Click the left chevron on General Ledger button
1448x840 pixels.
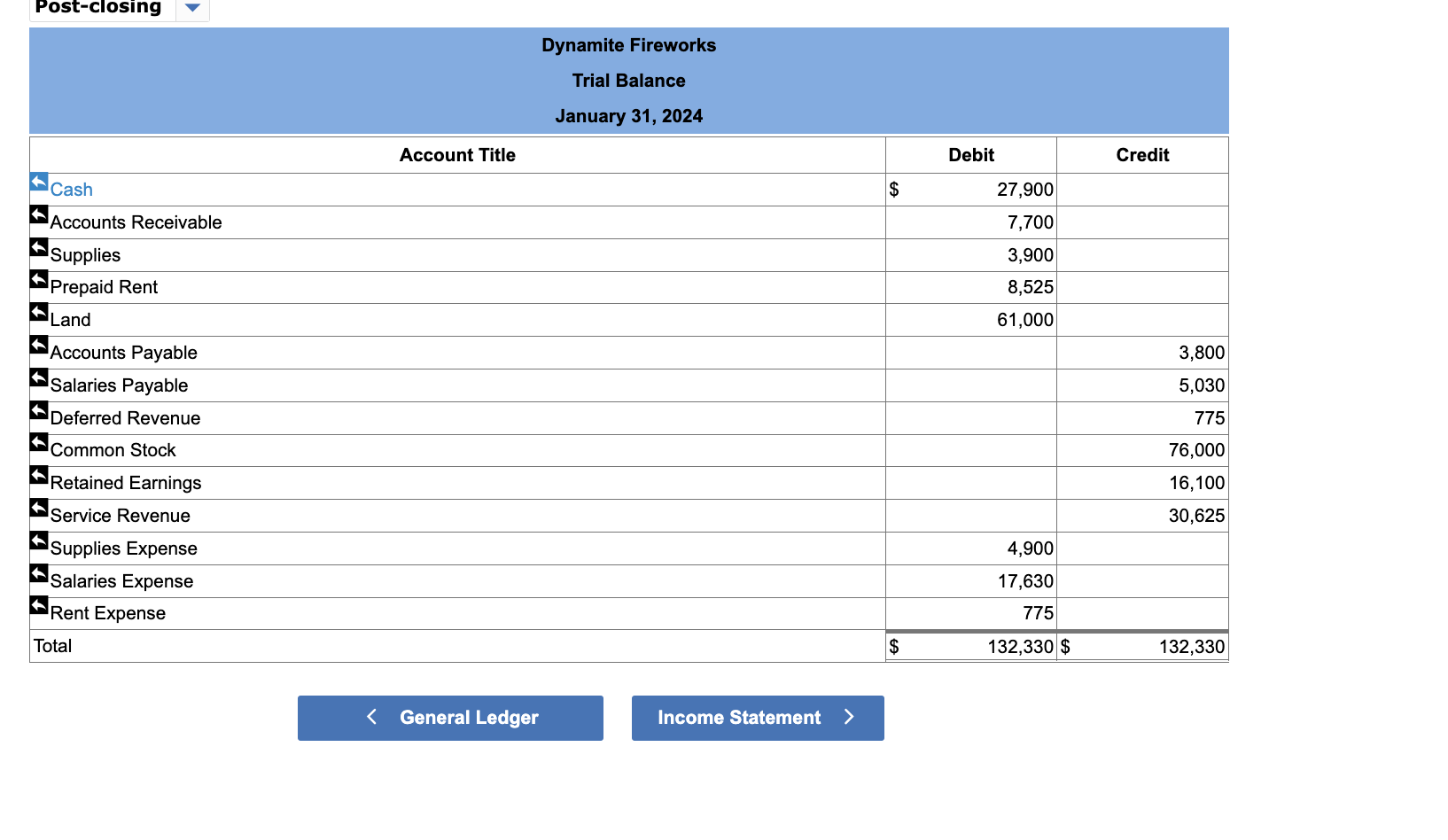[370, 718]
